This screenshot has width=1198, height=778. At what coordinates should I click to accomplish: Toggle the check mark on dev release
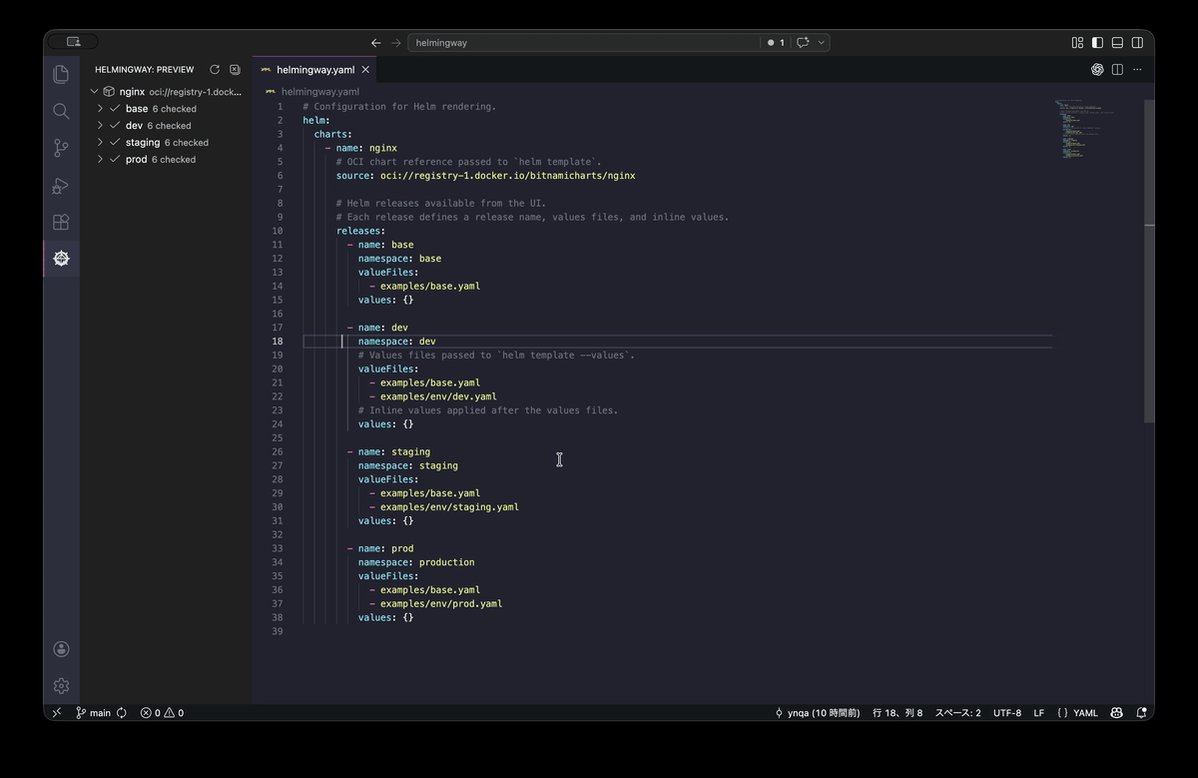click(x=115, y=125)
